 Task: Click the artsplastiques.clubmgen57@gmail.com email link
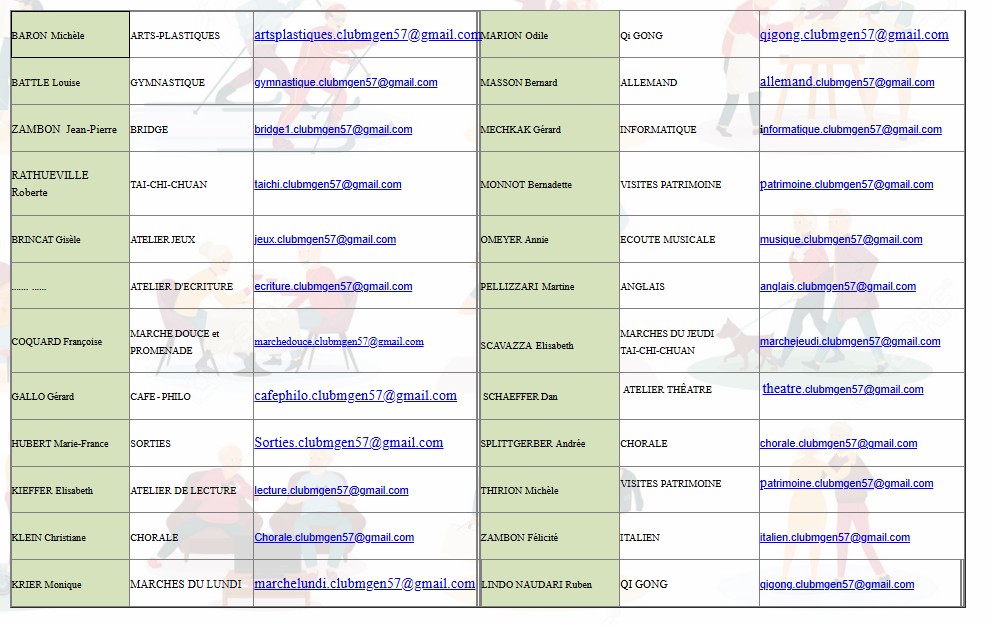point(366,35)
